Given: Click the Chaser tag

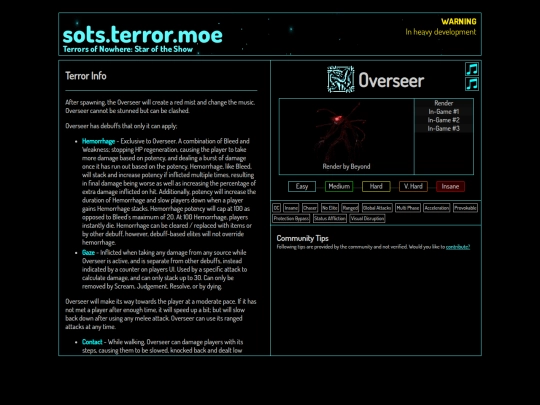Looking at the screenshot, I should coord(310,208).
